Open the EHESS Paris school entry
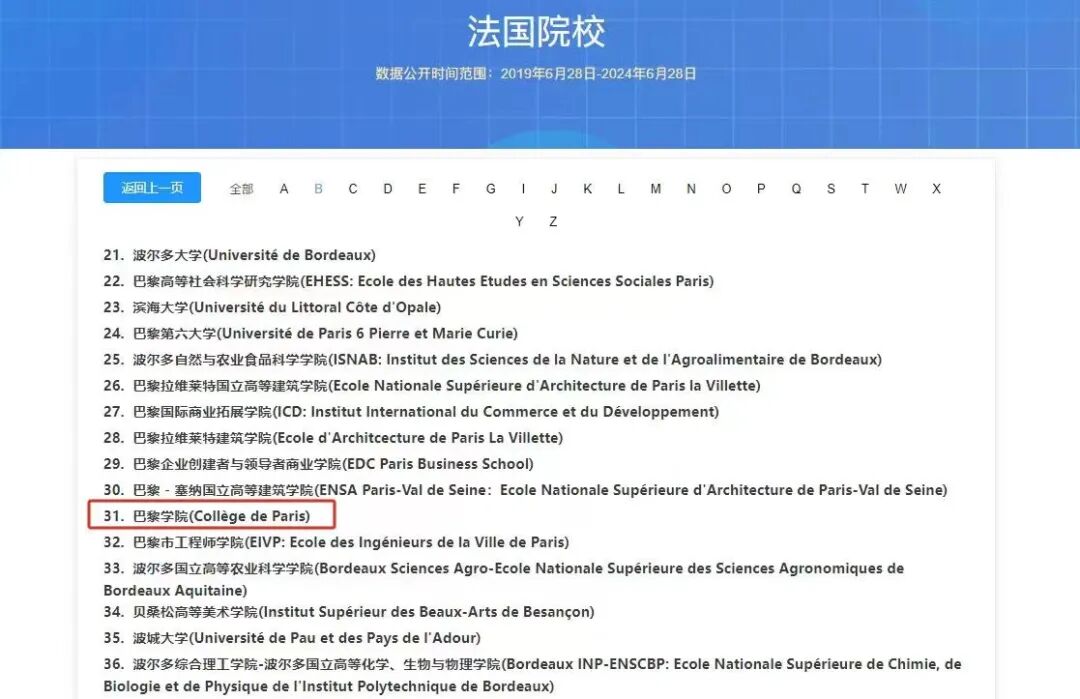 (x=408, y=281)
